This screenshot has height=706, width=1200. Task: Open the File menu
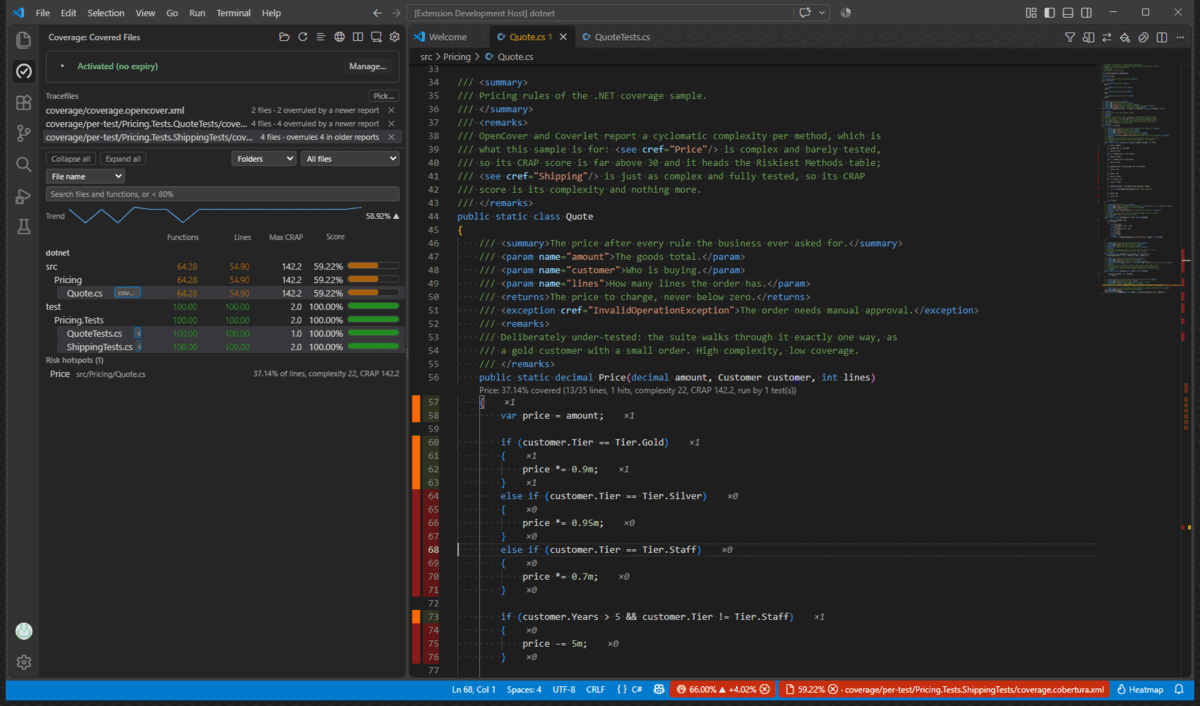(42, 13)
